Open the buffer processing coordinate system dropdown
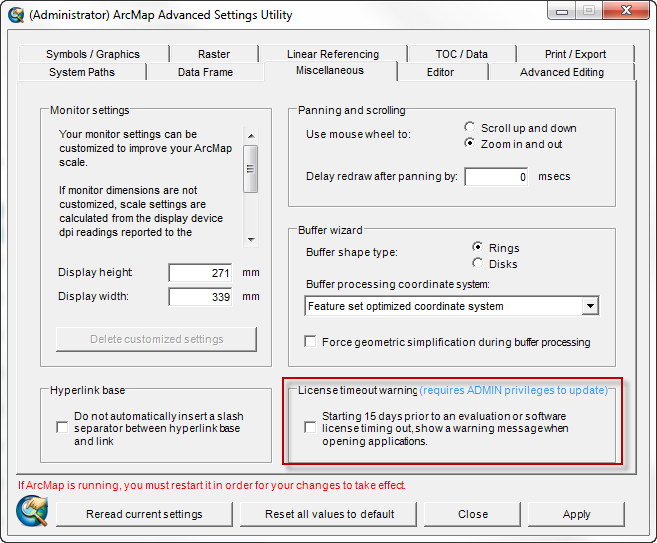The image size is (657, 543). [x=589, y=306]
